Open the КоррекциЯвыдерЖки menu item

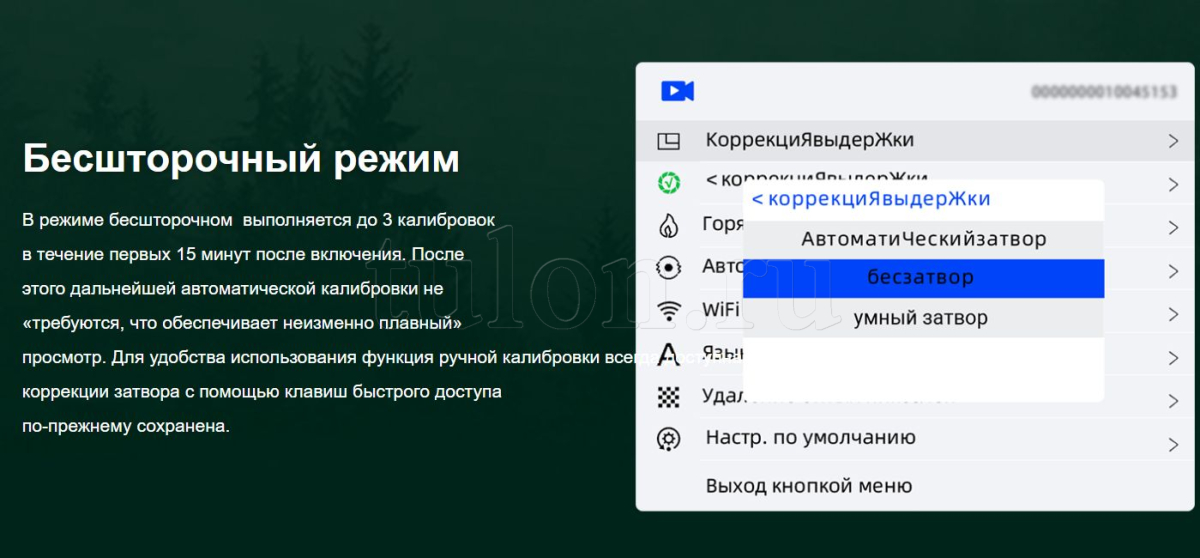[x=809, y=140]
